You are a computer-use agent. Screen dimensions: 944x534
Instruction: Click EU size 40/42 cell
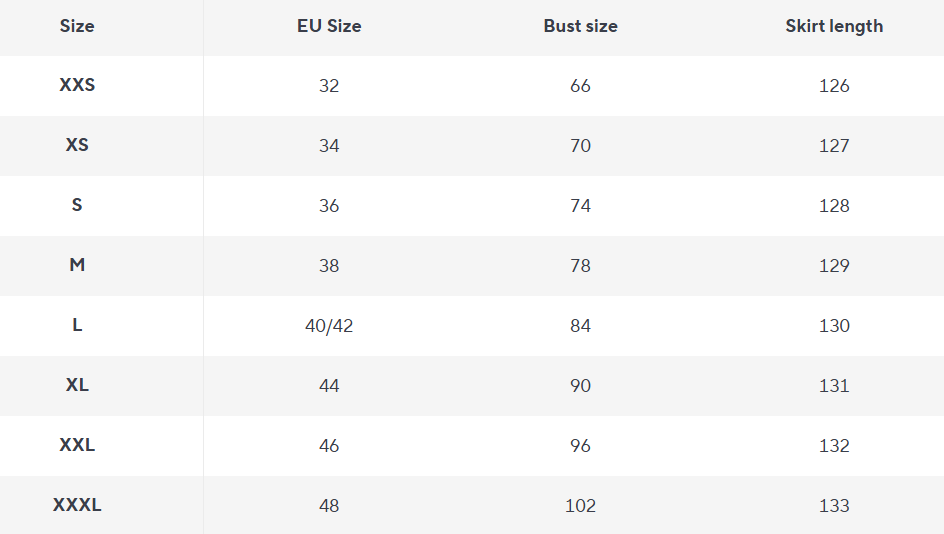(329, 326)
